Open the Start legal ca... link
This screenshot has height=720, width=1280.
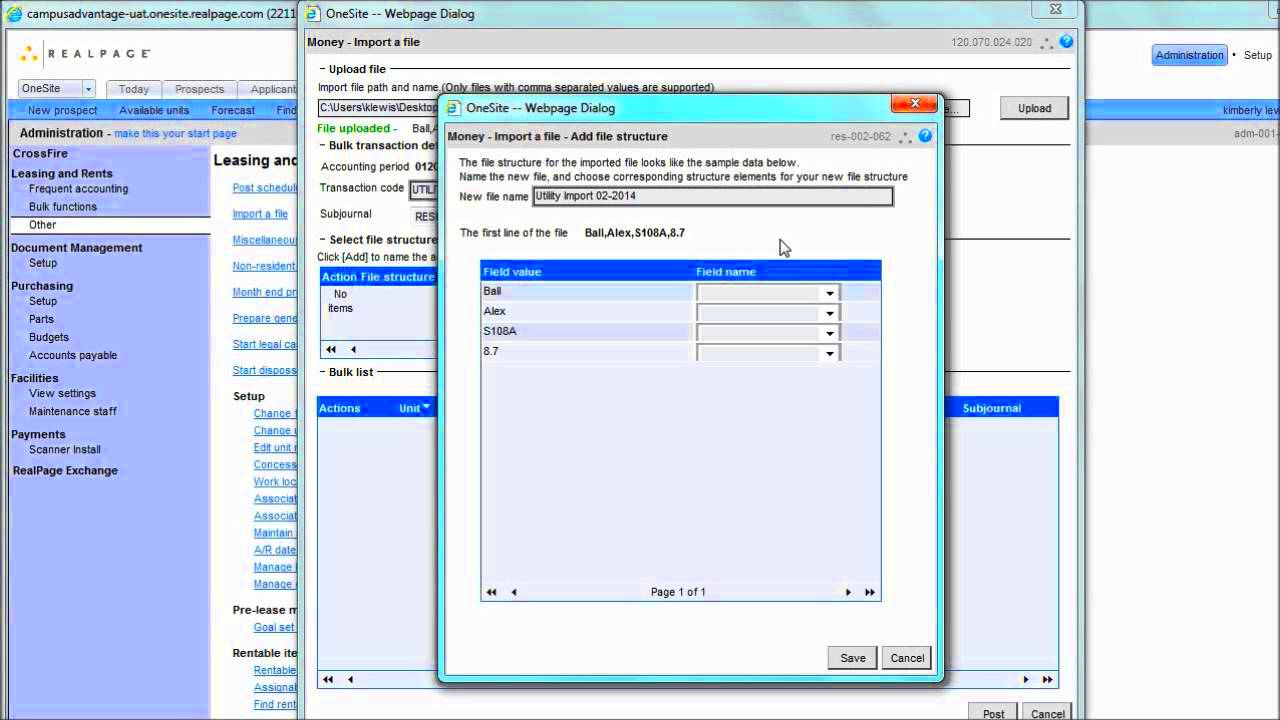[265, 344]
